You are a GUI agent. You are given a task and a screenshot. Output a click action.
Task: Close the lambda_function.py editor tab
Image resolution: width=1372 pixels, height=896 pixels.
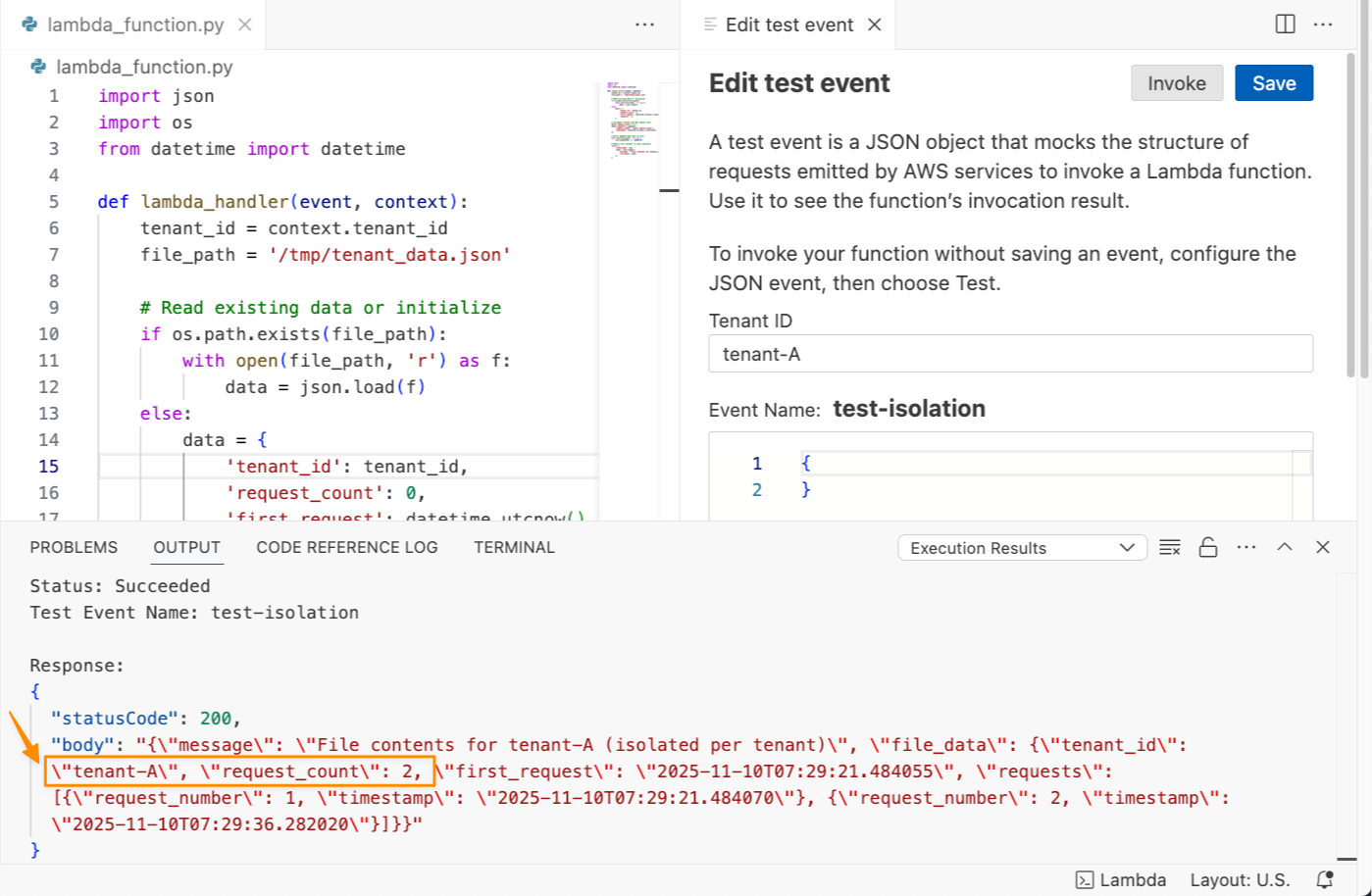click(x=245, y=25)
